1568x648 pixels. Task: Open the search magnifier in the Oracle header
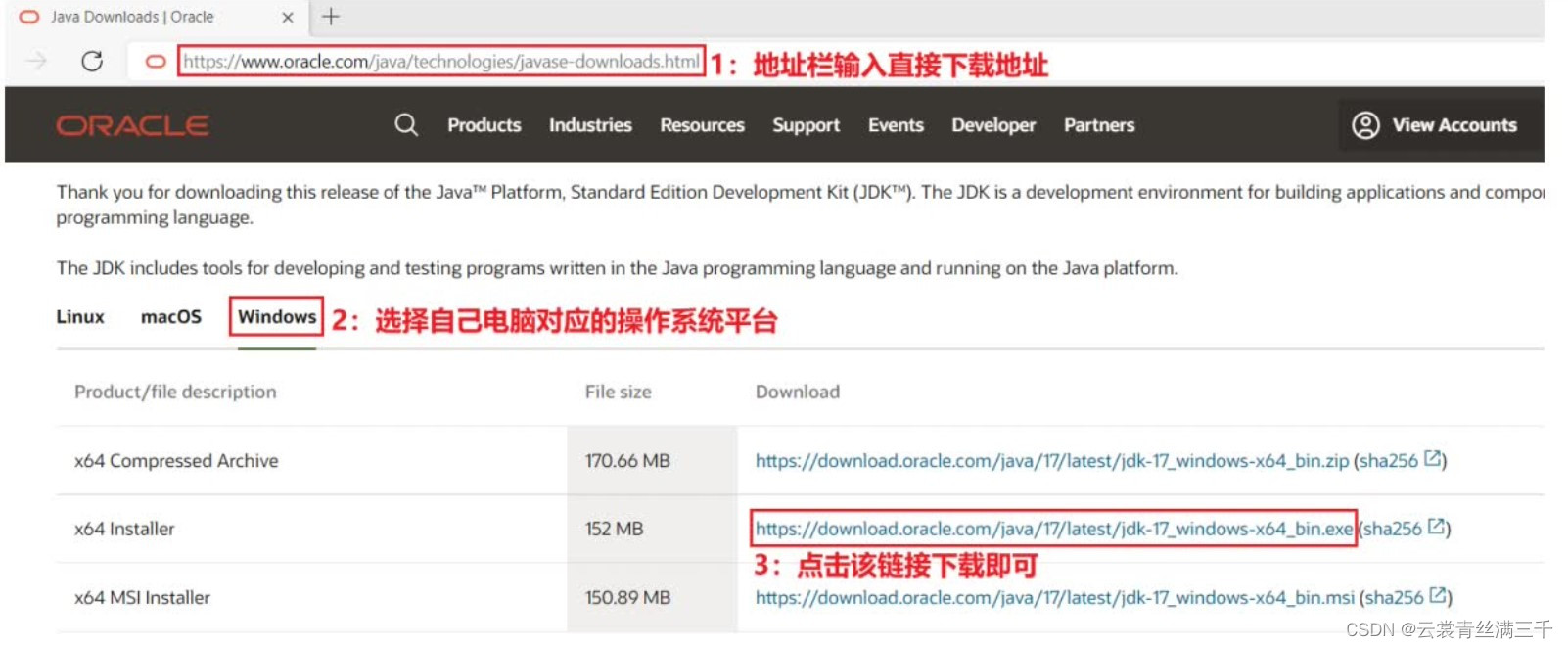[x=406, y=125]
